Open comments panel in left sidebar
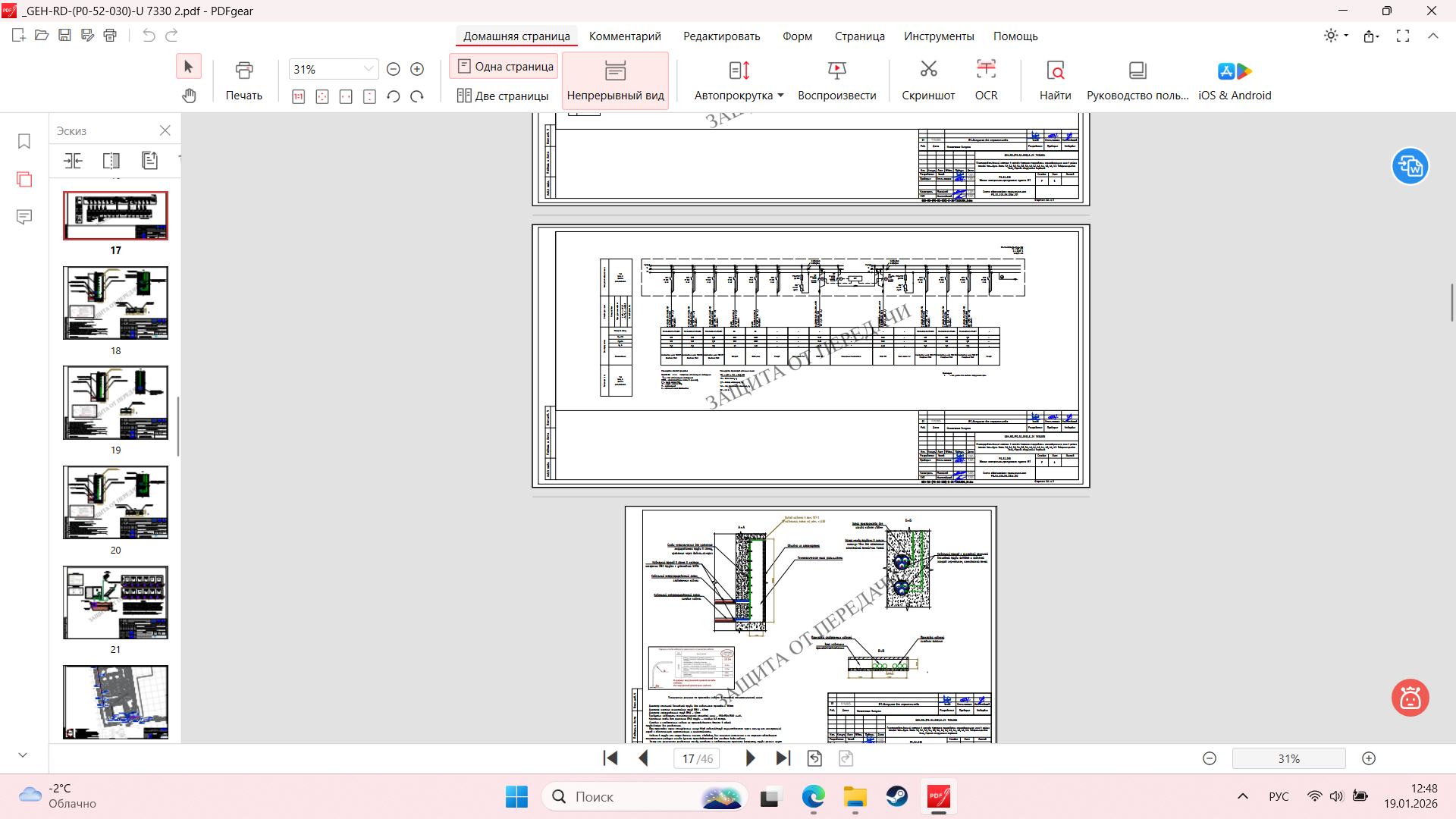 (x=24, y=217)
